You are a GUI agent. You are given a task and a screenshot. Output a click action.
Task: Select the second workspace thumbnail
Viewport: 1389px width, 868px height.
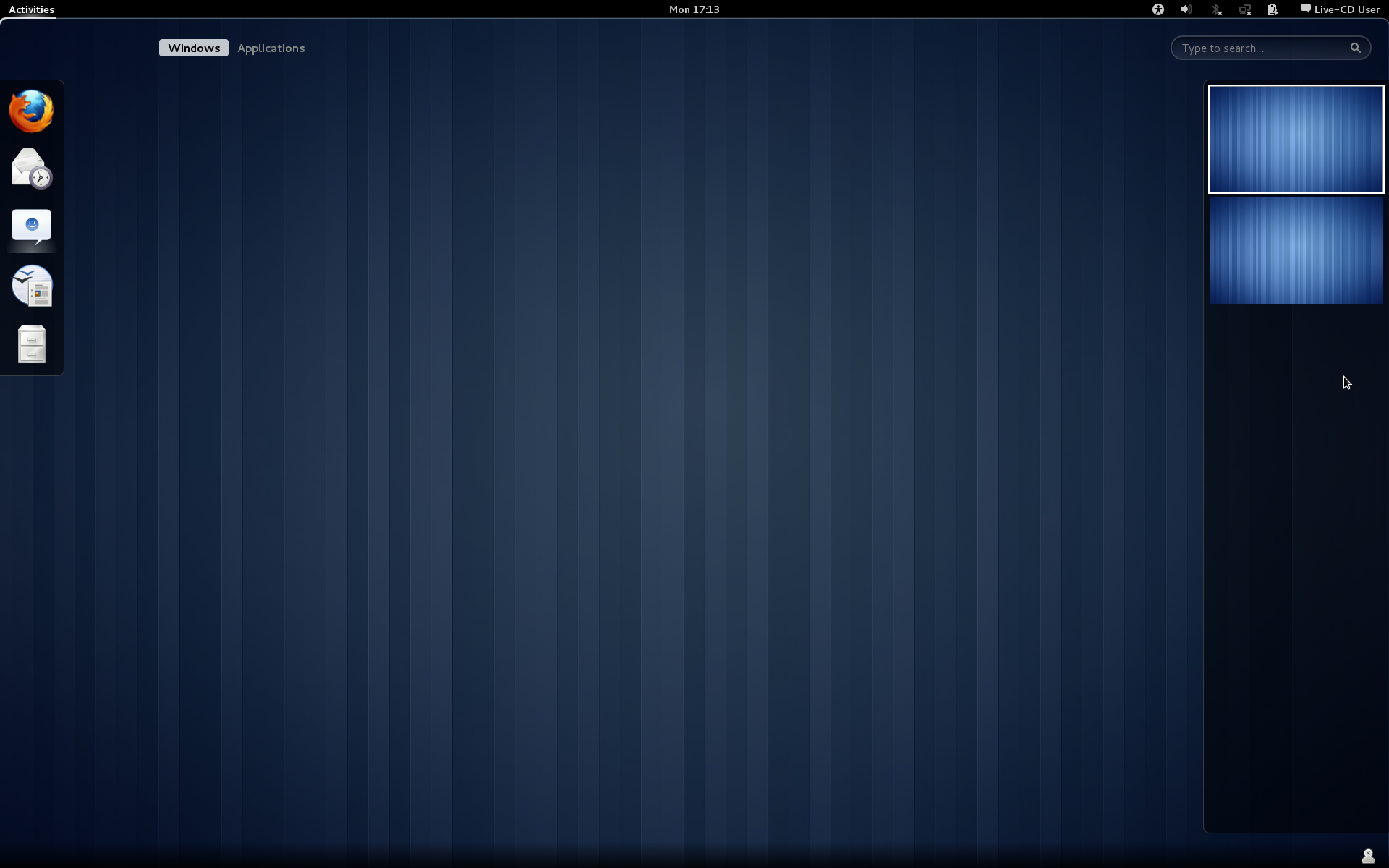point(1296,250)
